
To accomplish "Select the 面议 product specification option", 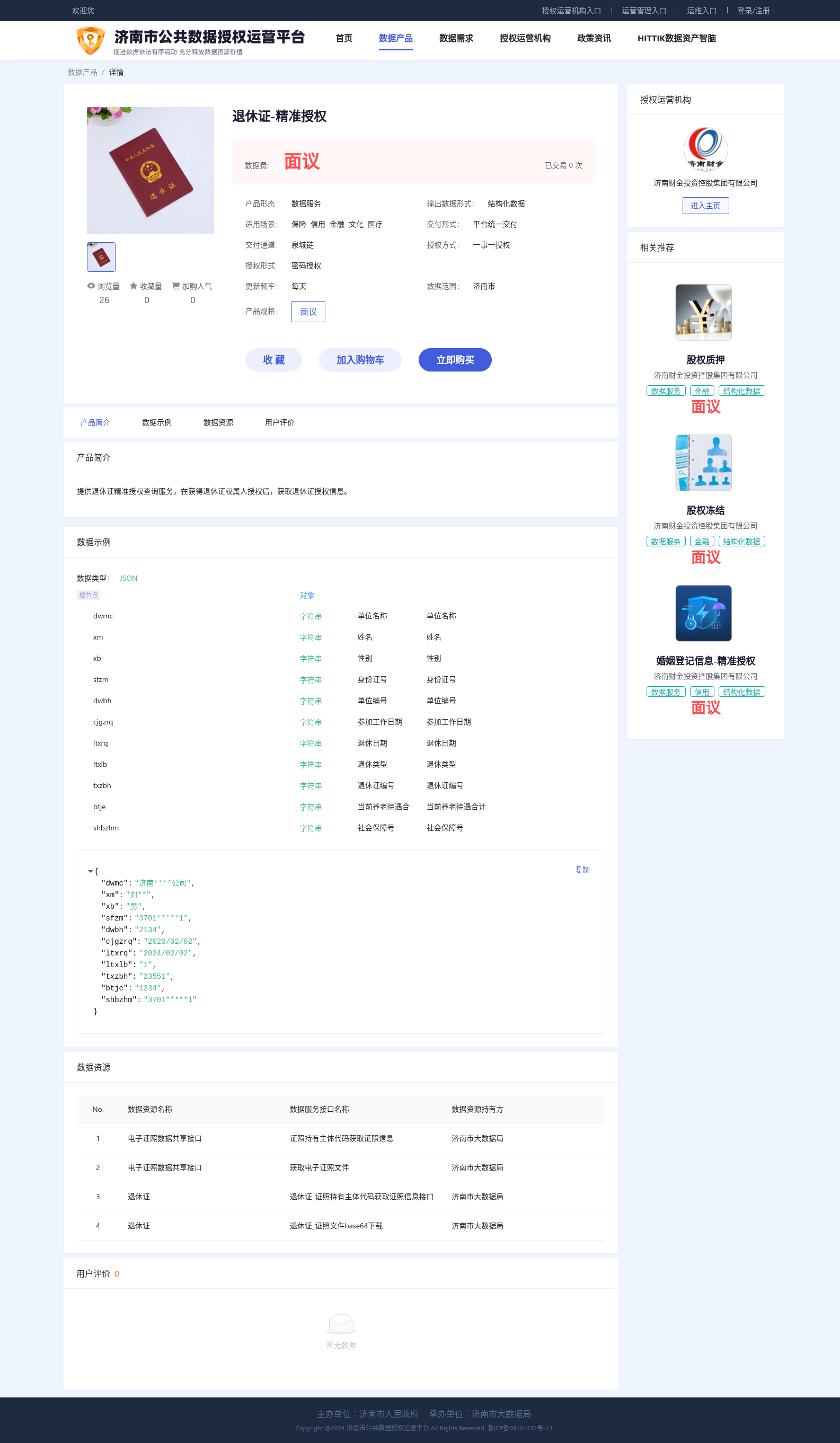I will pos(308,312).
